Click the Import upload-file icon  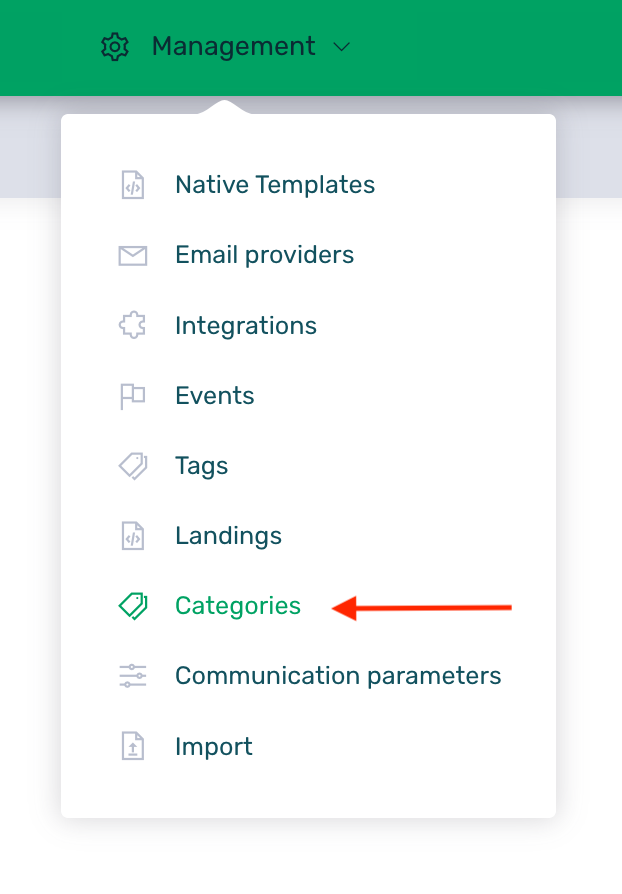pyautogui.click(x=133, y=747)
